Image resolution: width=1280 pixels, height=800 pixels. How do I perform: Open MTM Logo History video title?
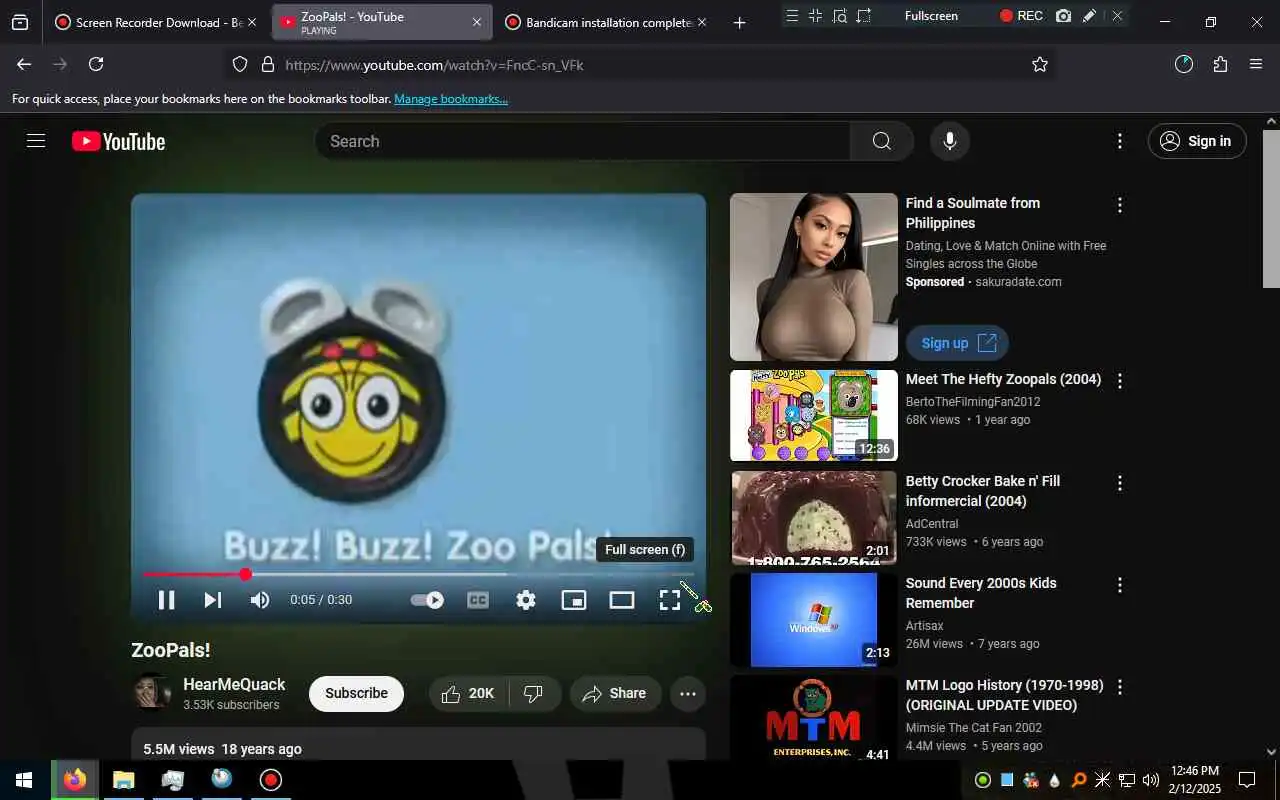1005,695
